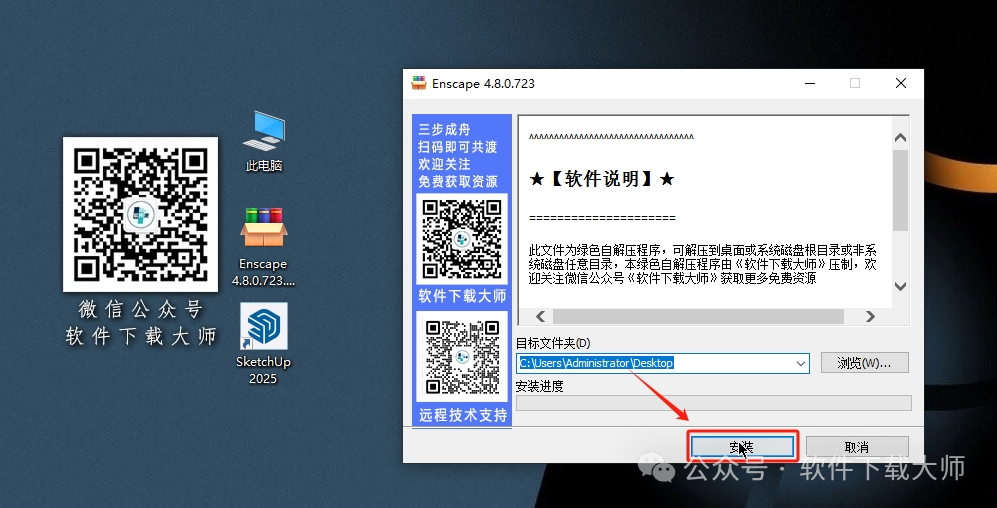Minimize the Enscape installer window
The height and width of the screenshot is (508, 997).
coord(810,83)
